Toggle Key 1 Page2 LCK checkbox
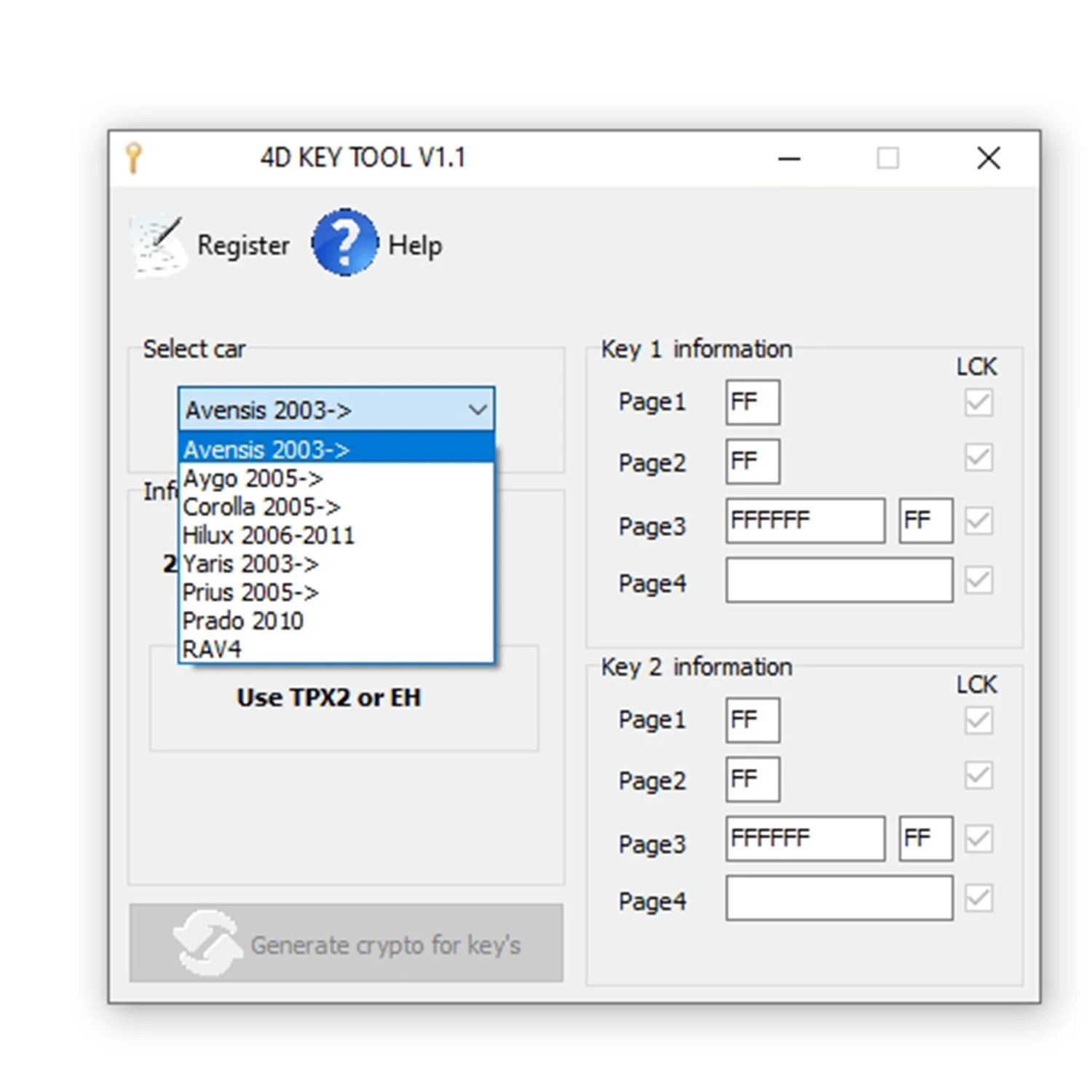 (x=978, y=457)
